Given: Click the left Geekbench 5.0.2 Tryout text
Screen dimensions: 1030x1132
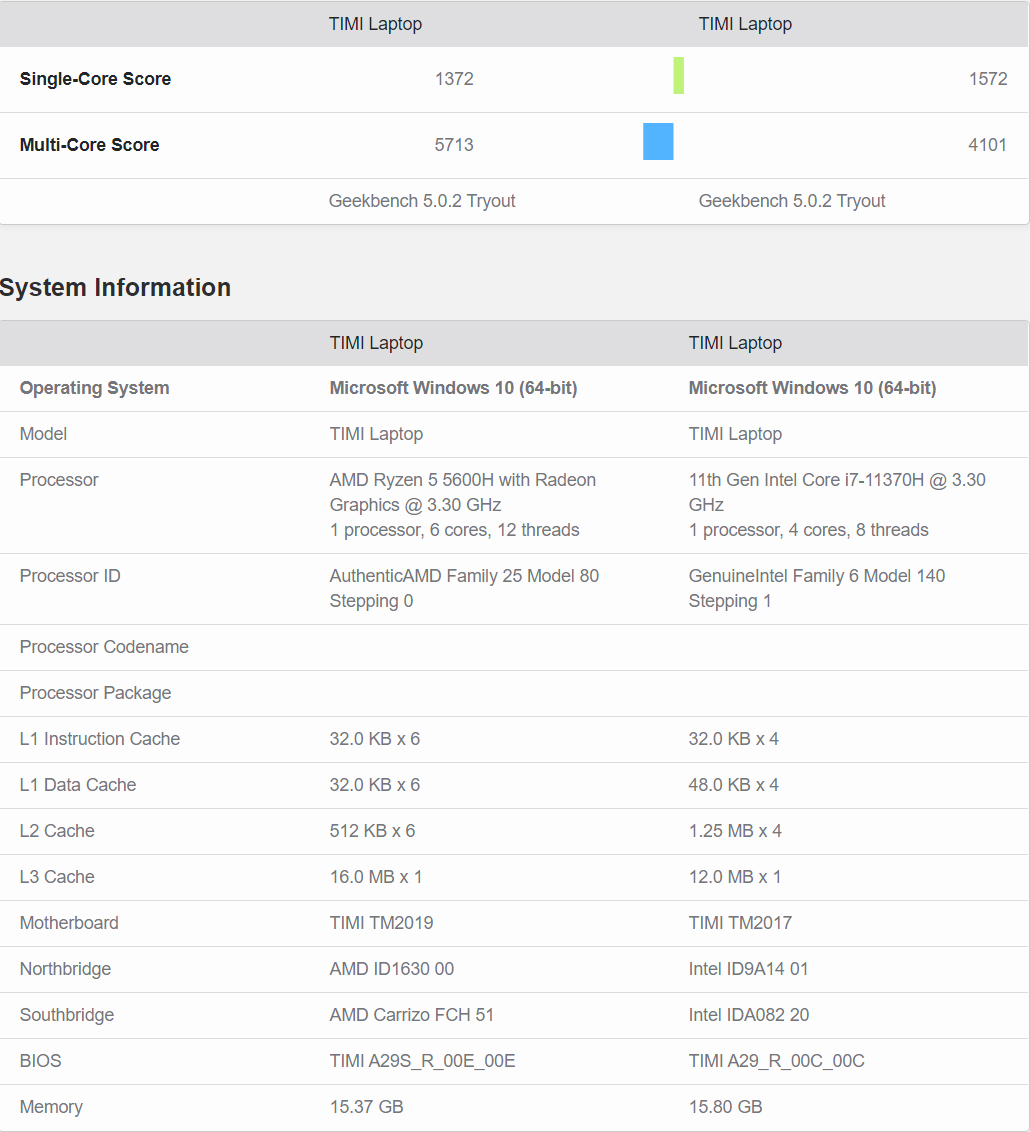Looking at the screenshot, I should tap(422, 201).
